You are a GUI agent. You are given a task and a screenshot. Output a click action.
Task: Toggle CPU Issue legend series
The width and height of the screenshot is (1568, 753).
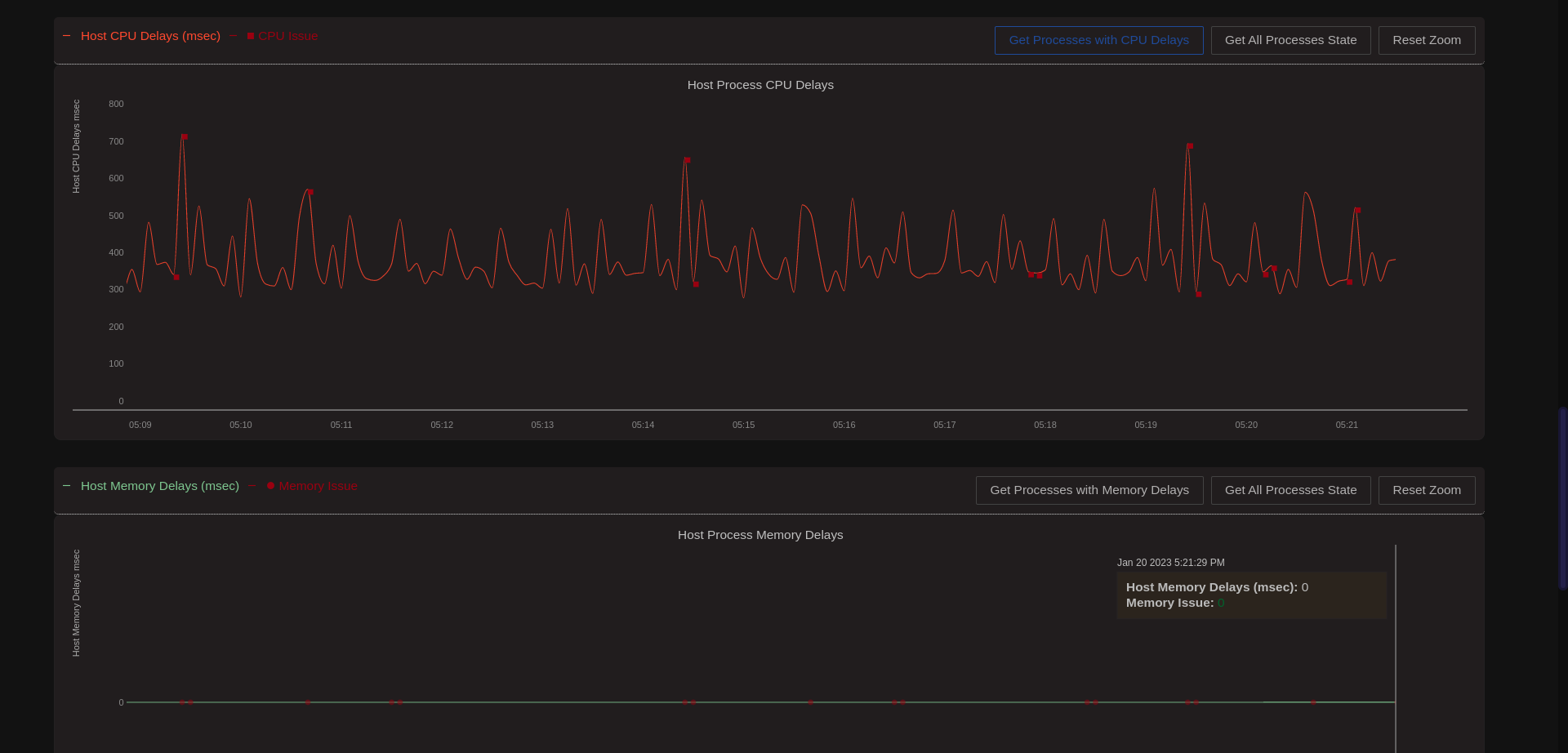tap(287, 36)
